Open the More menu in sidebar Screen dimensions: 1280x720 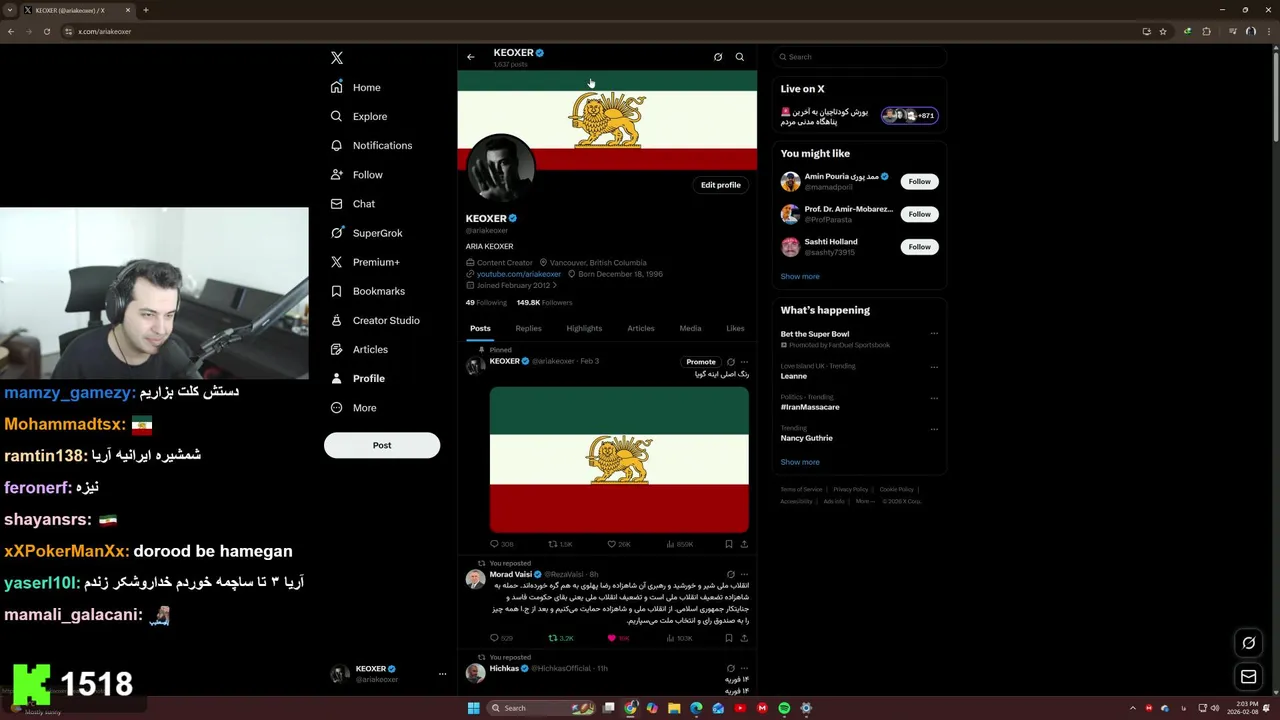coord(354,407)
